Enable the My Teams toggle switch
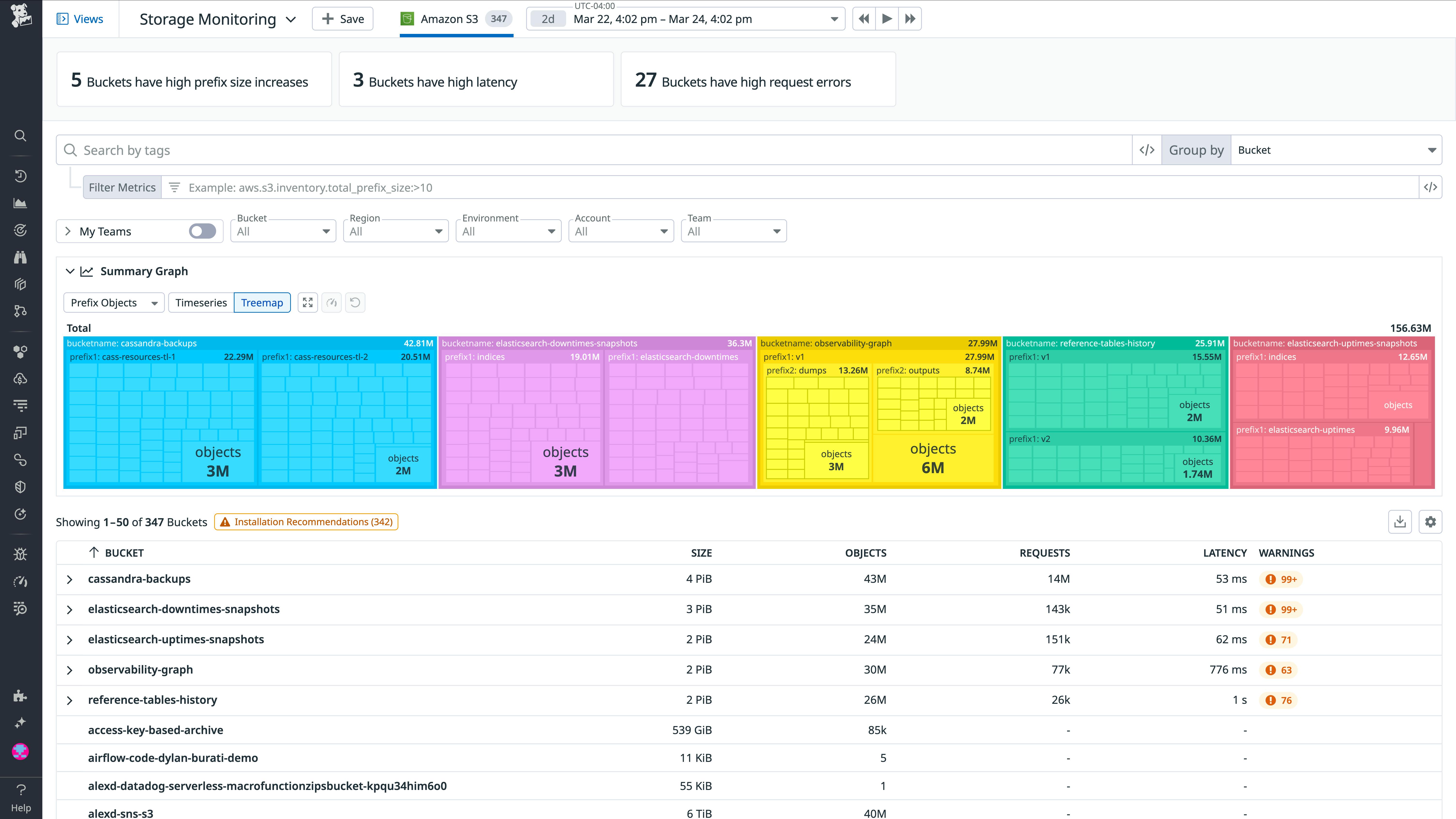 pyautogui.click(x=202, y=231)
